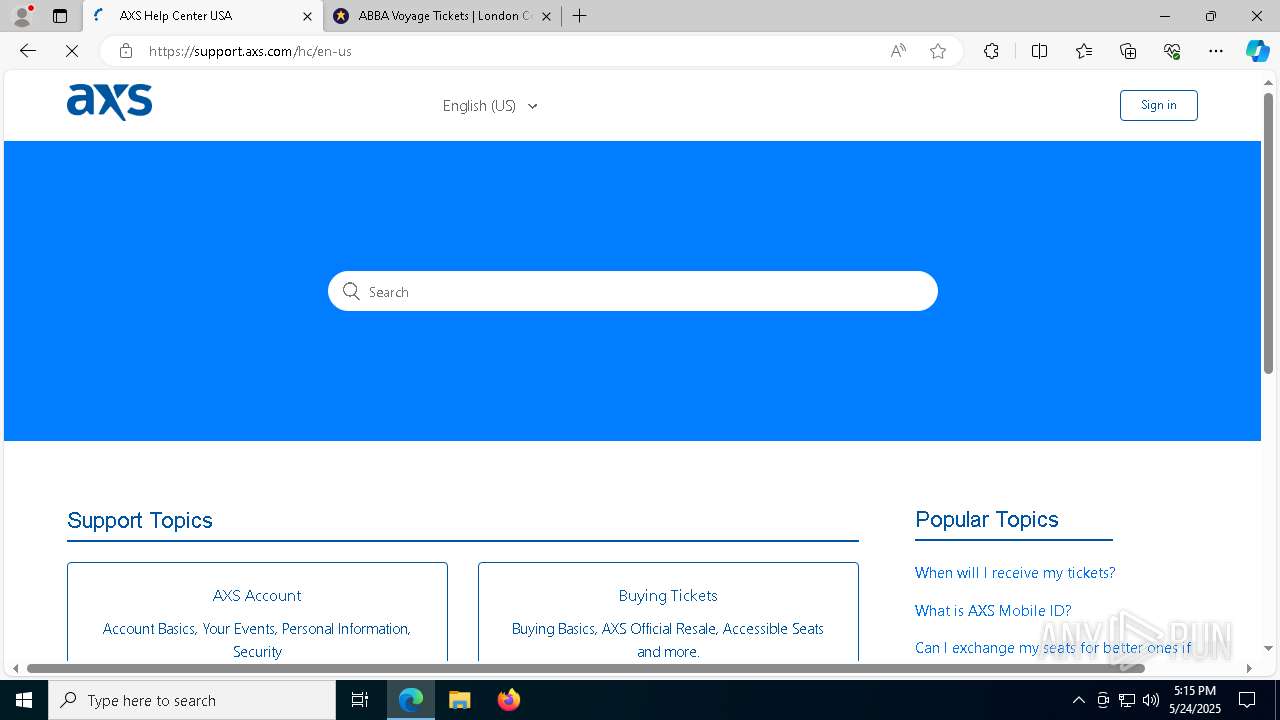Open File Explorer from taskbar

pos(459,700)
